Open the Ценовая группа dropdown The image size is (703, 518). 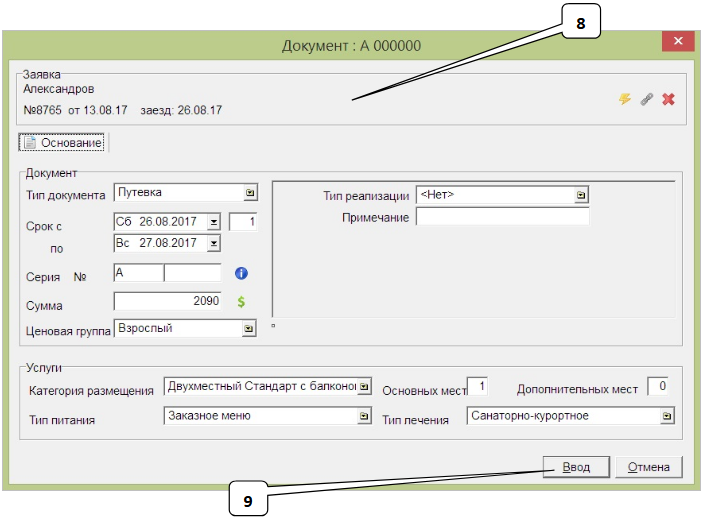tap(250, 327)
